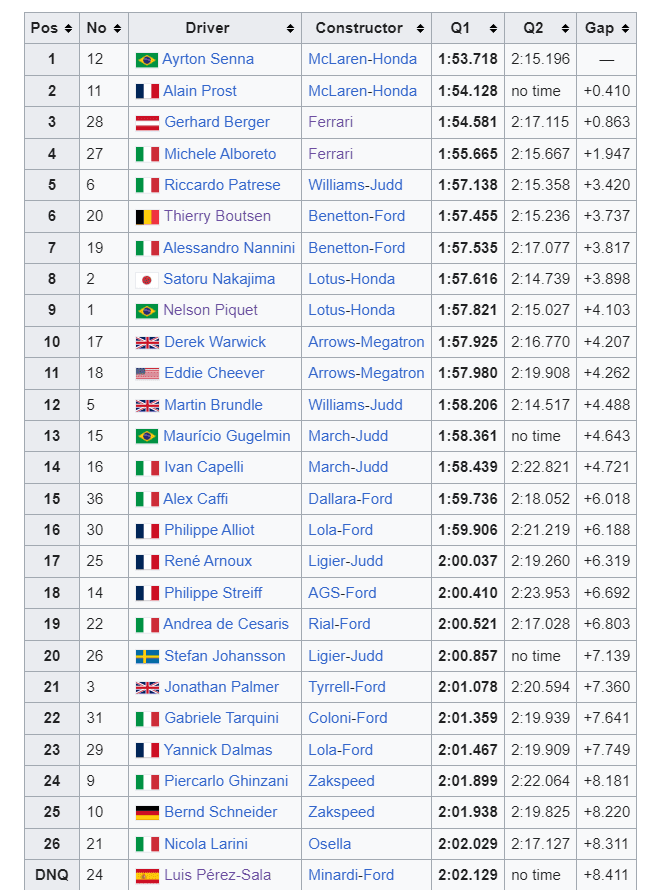Sort table by No column arrows
The image size is (646, 890).
[x=118, y=28]
